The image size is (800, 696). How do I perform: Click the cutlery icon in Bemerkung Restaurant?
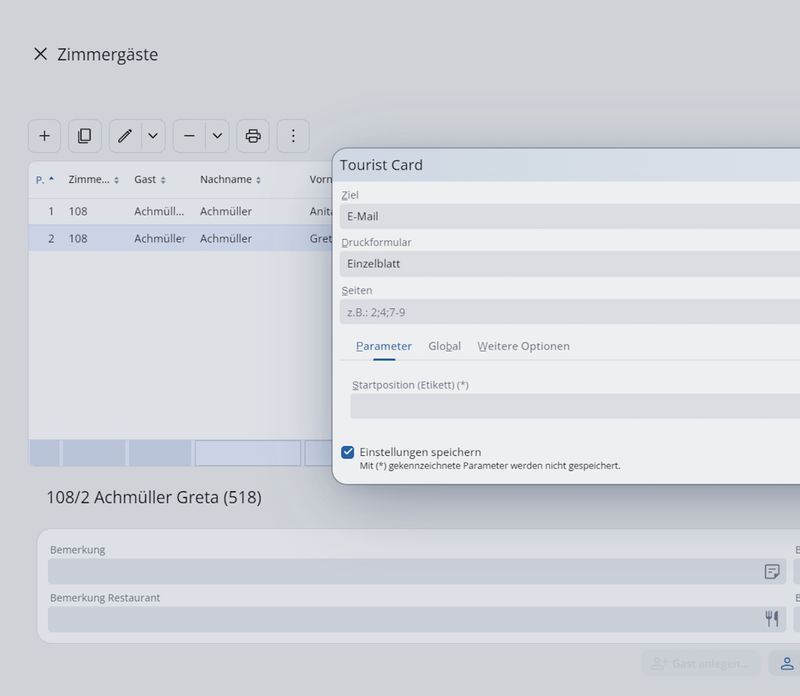771,619
